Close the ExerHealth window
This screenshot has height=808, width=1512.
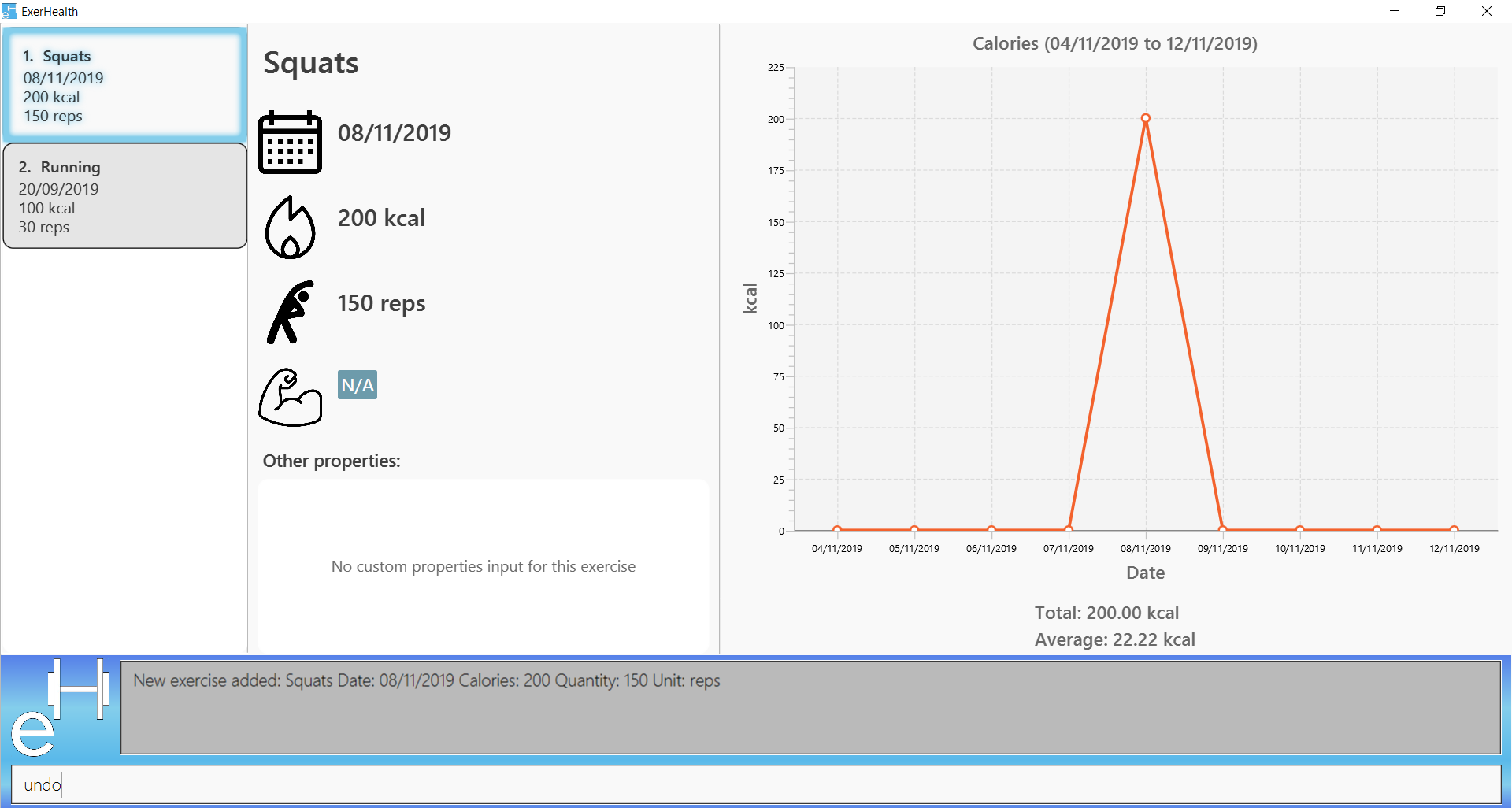pos(1487,11)
